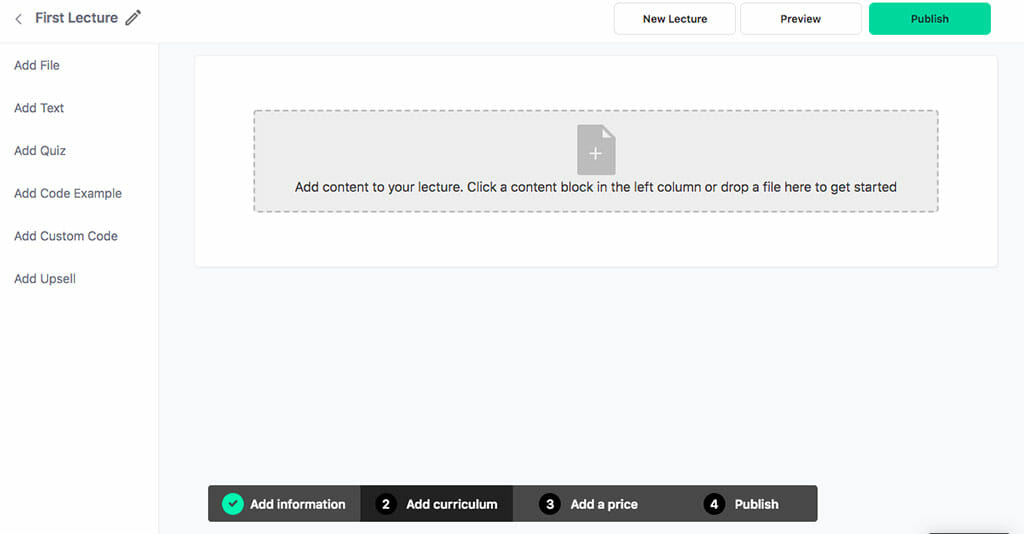Go to Add a price step

coord(588,503)
